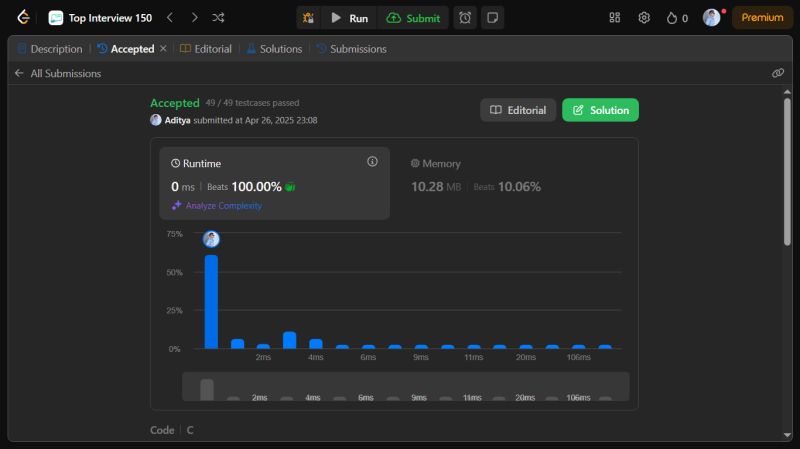This screenshot has width=800, height=449.
Task: Open the user profile avatar menu
Action: click(x=711, y=17)
